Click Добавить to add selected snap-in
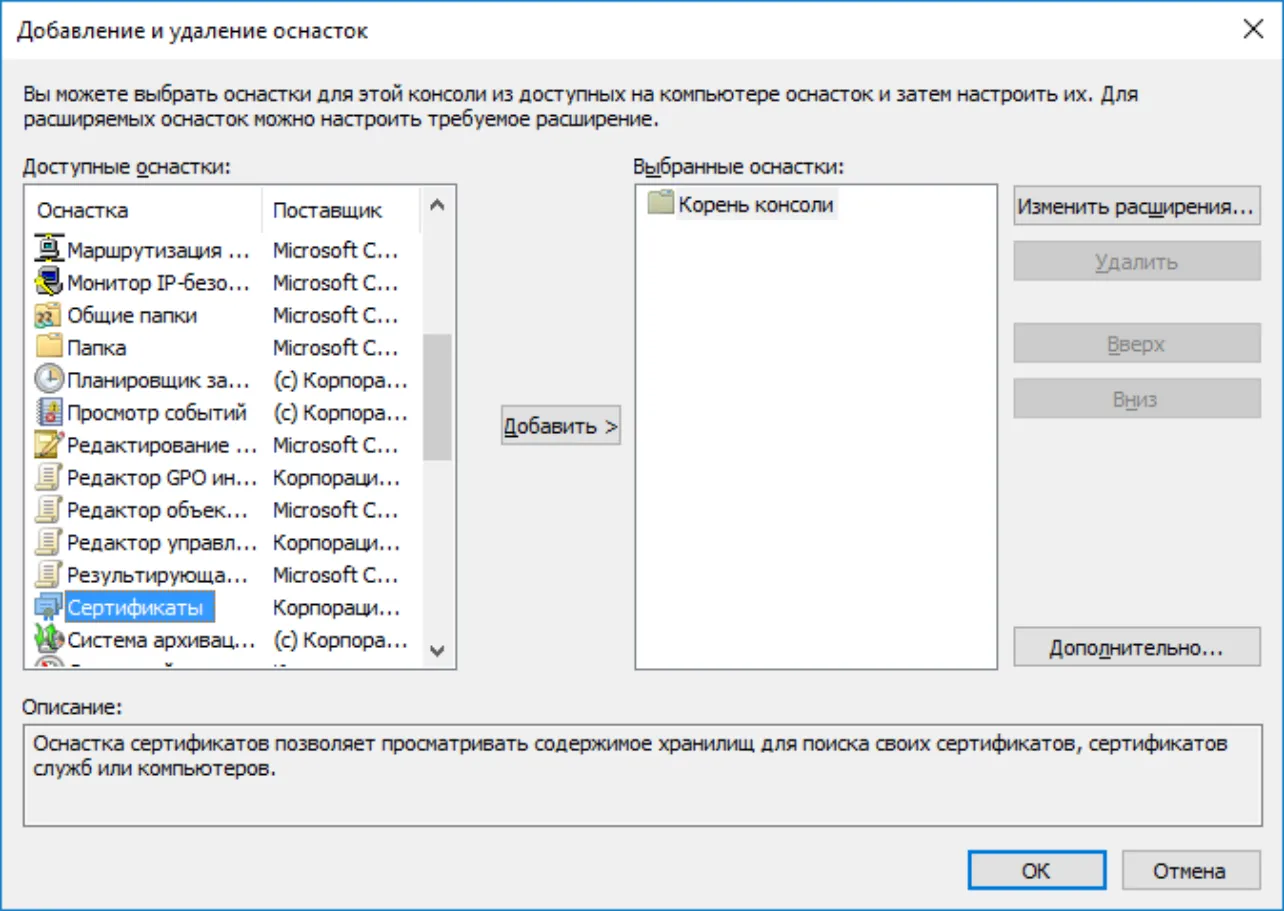This screenshot has width=1284, height=911. tap(561, 427)
